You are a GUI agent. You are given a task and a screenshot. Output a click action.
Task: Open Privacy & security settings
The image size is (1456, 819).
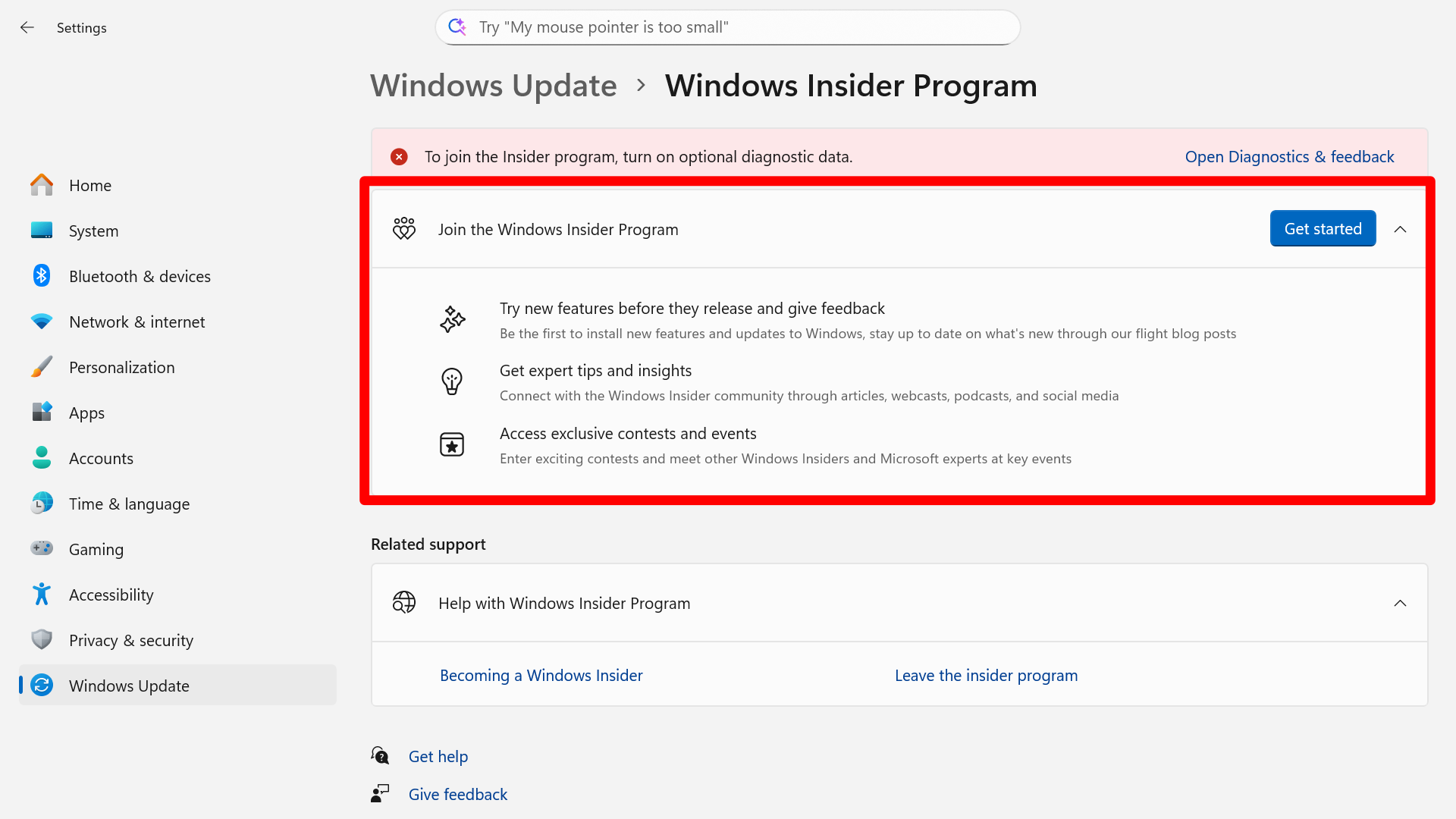click(130, 640)
